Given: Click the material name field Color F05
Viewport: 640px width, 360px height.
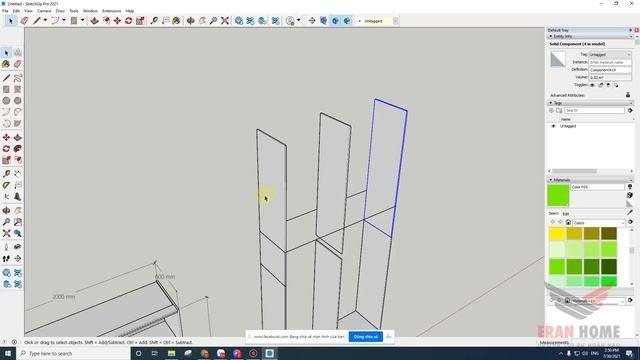Looking at the screenshot, I should 597,187.
